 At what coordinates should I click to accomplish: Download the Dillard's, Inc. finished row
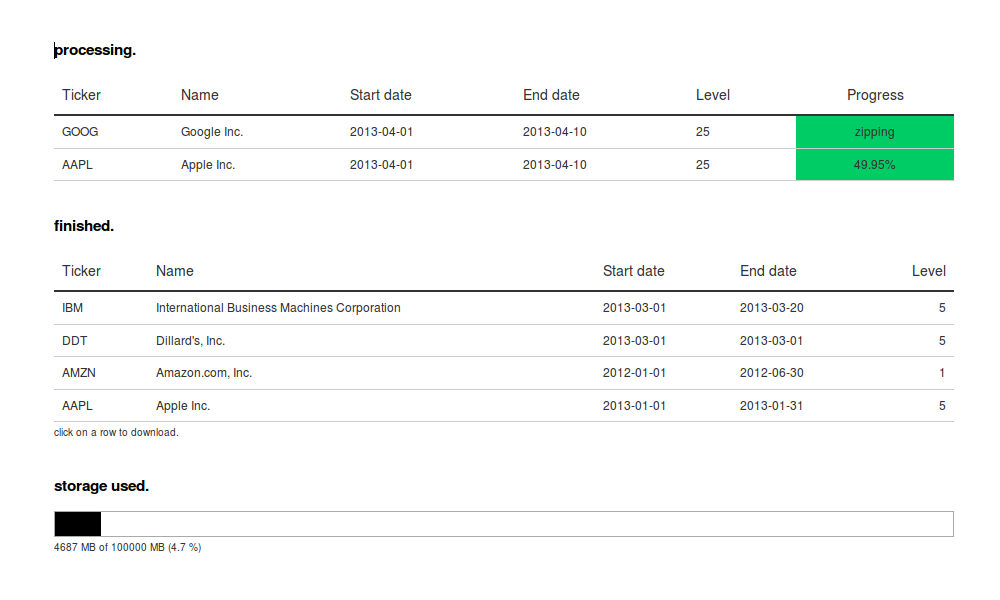(x=190, y=341)
